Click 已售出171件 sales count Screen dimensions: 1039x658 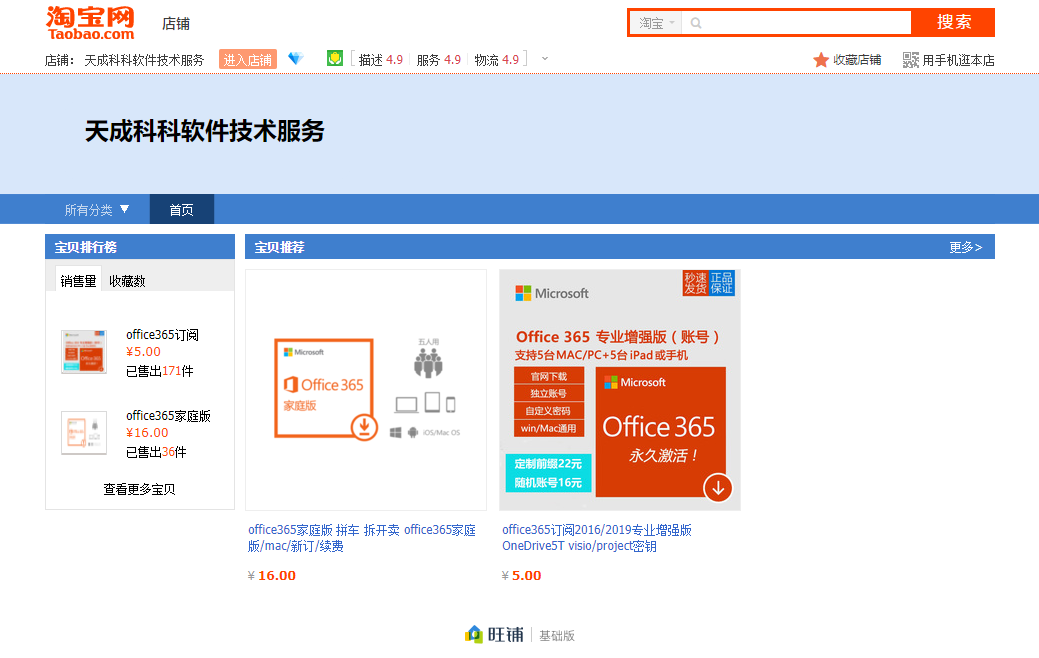point(160,371)
